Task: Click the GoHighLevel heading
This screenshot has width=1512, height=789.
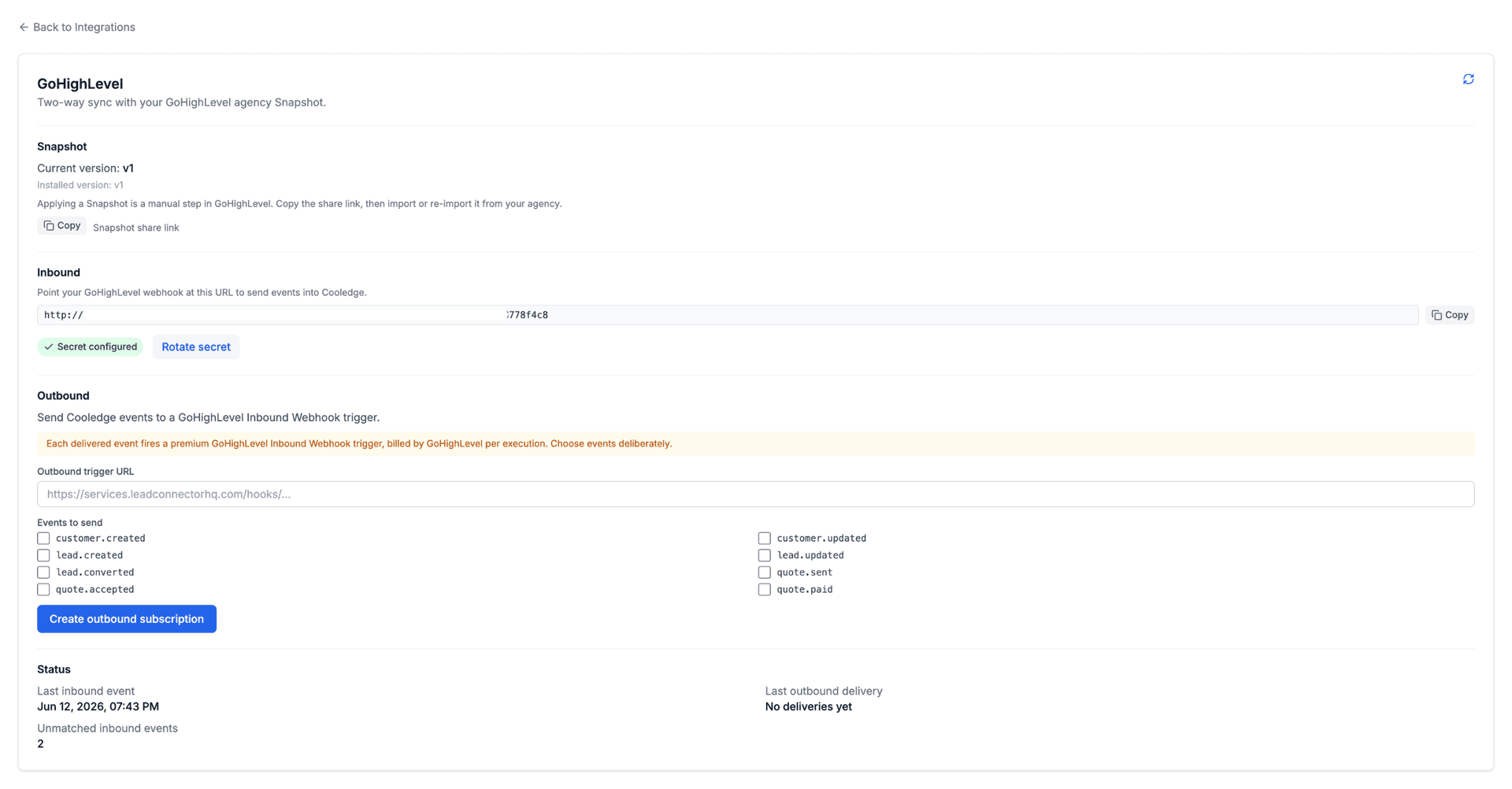Action: point(80,83)
